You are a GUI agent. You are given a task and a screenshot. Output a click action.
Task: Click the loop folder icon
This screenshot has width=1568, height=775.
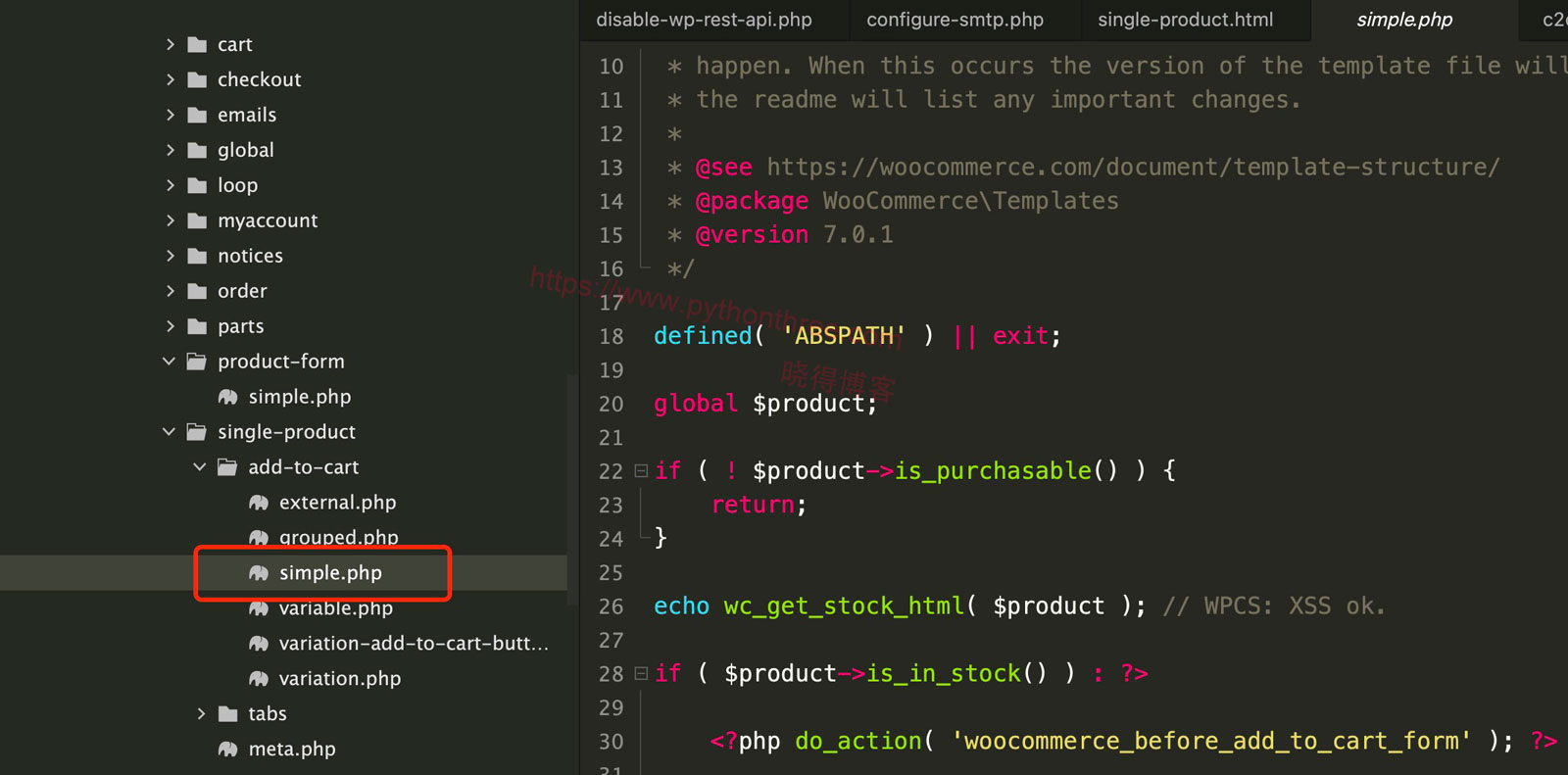[197, 185]
